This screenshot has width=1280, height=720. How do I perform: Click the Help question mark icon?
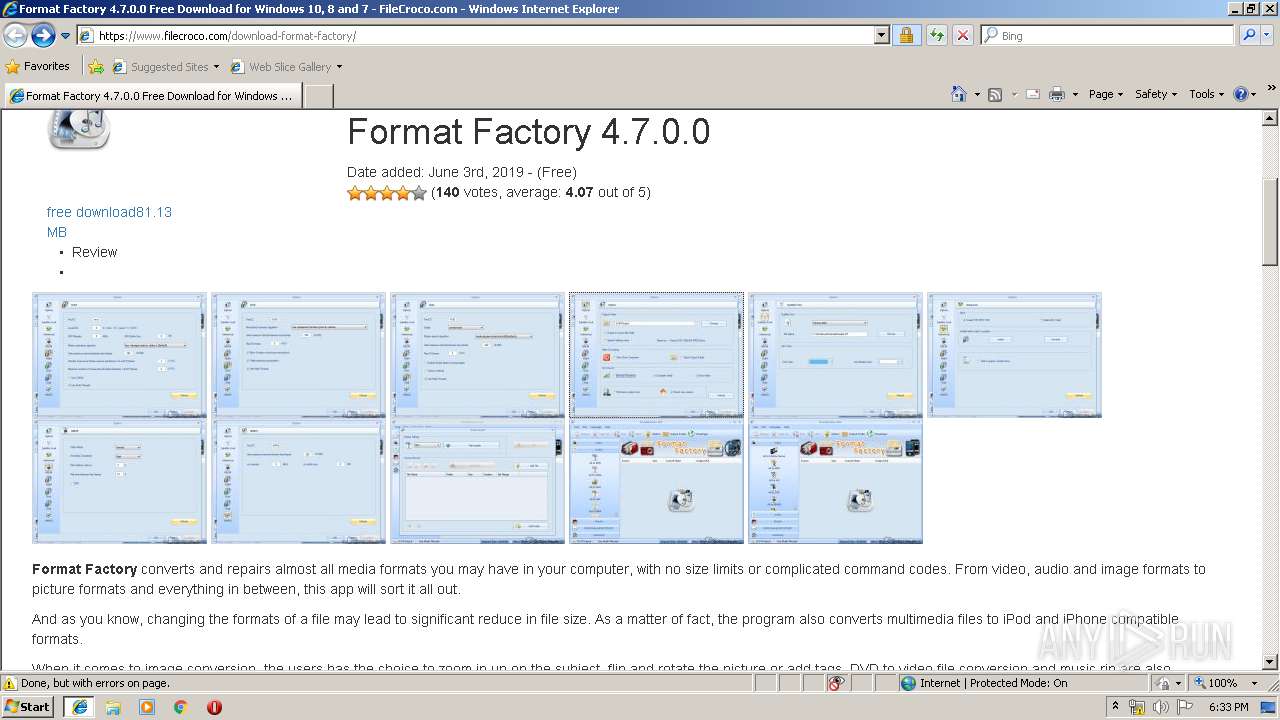[x=1240, y=94]
